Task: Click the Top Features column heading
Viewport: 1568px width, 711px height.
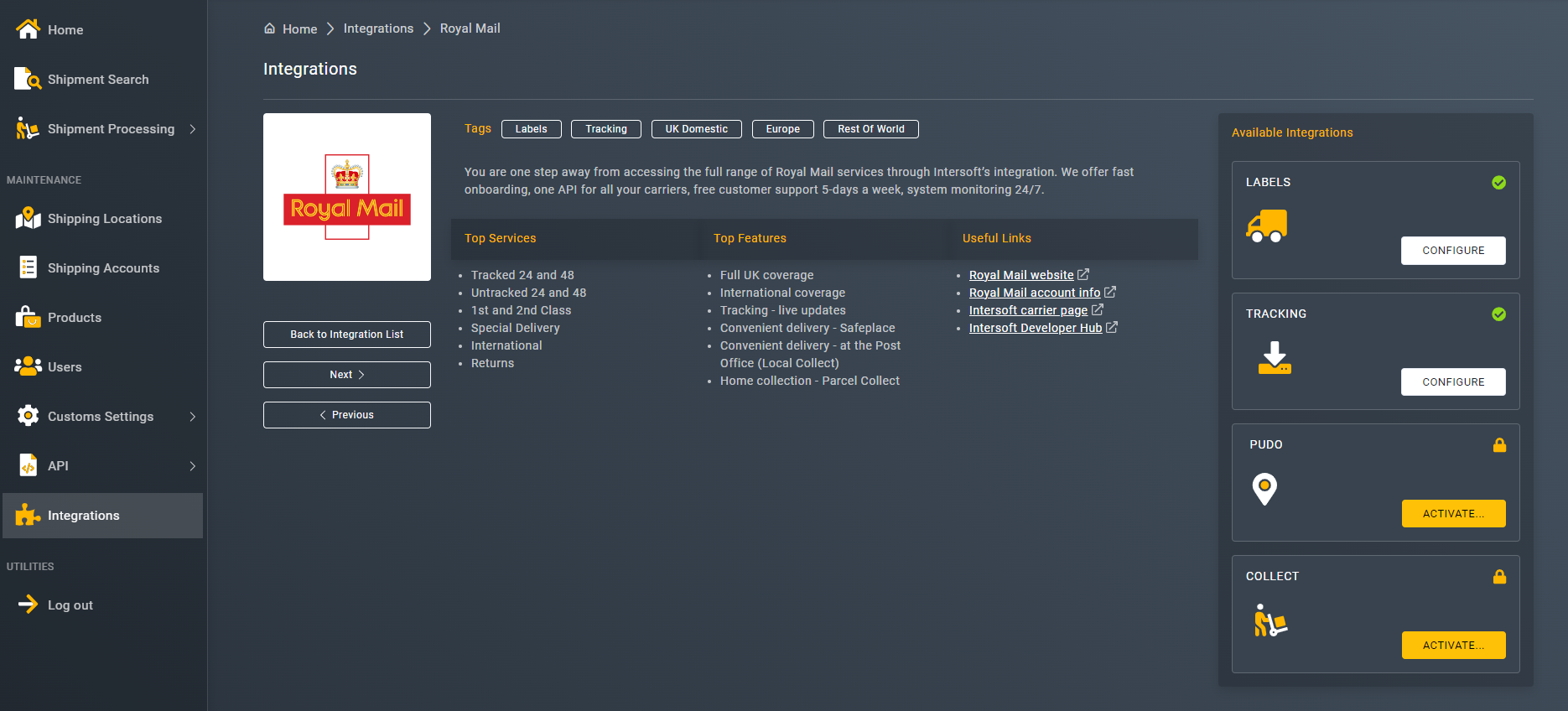Action: (x=750, y=238)
